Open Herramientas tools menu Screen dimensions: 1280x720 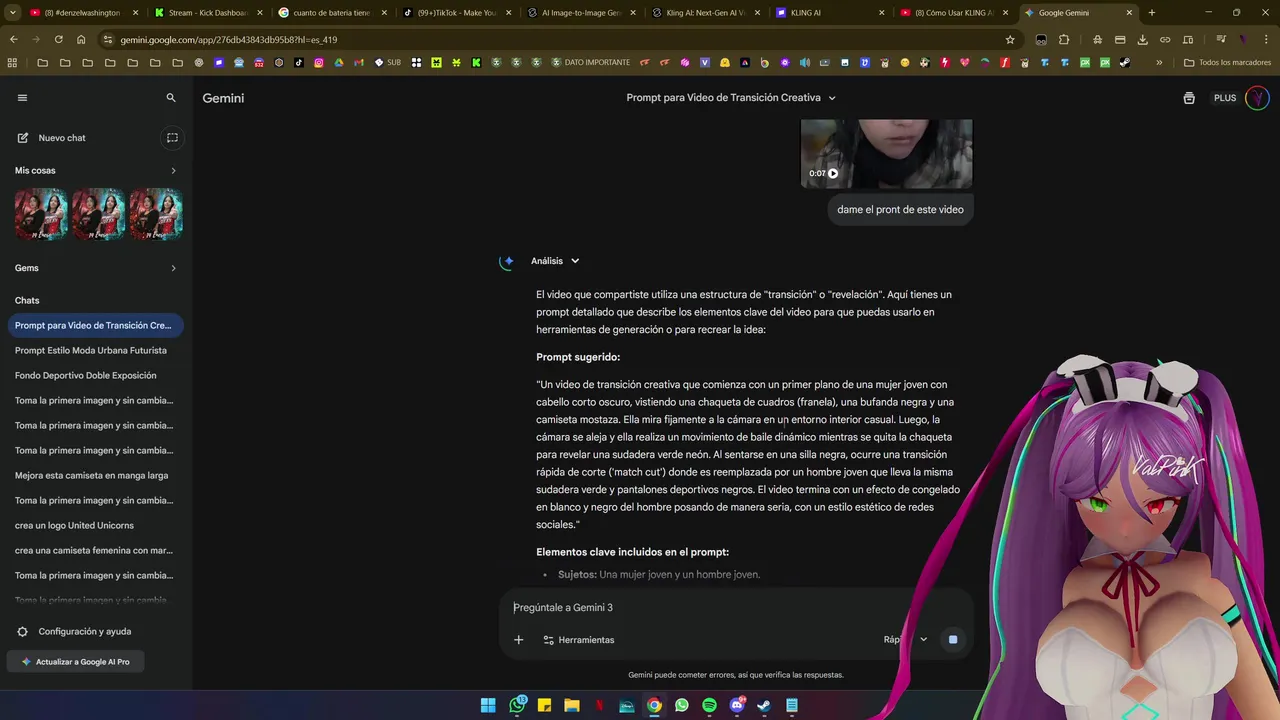point(578,640)
